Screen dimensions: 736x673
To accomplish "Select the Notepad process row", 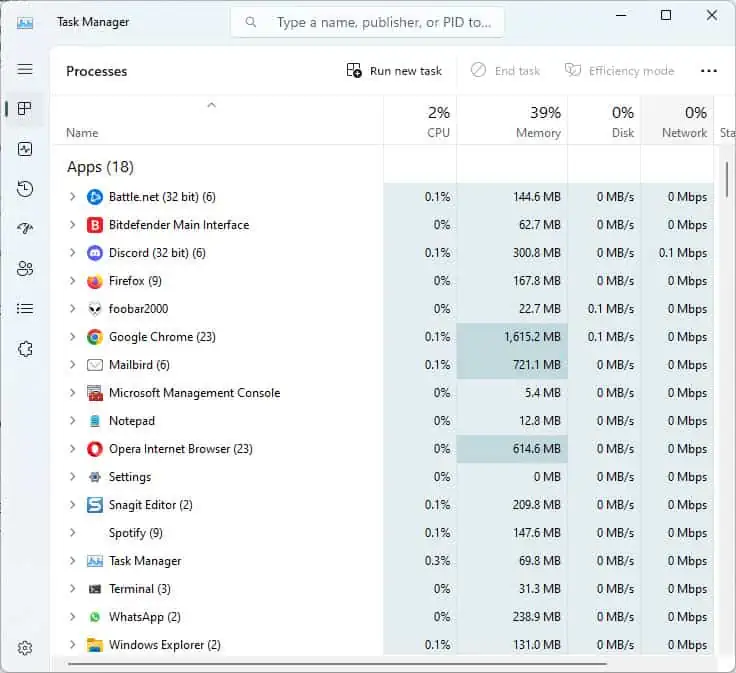I will pos(383,421).
